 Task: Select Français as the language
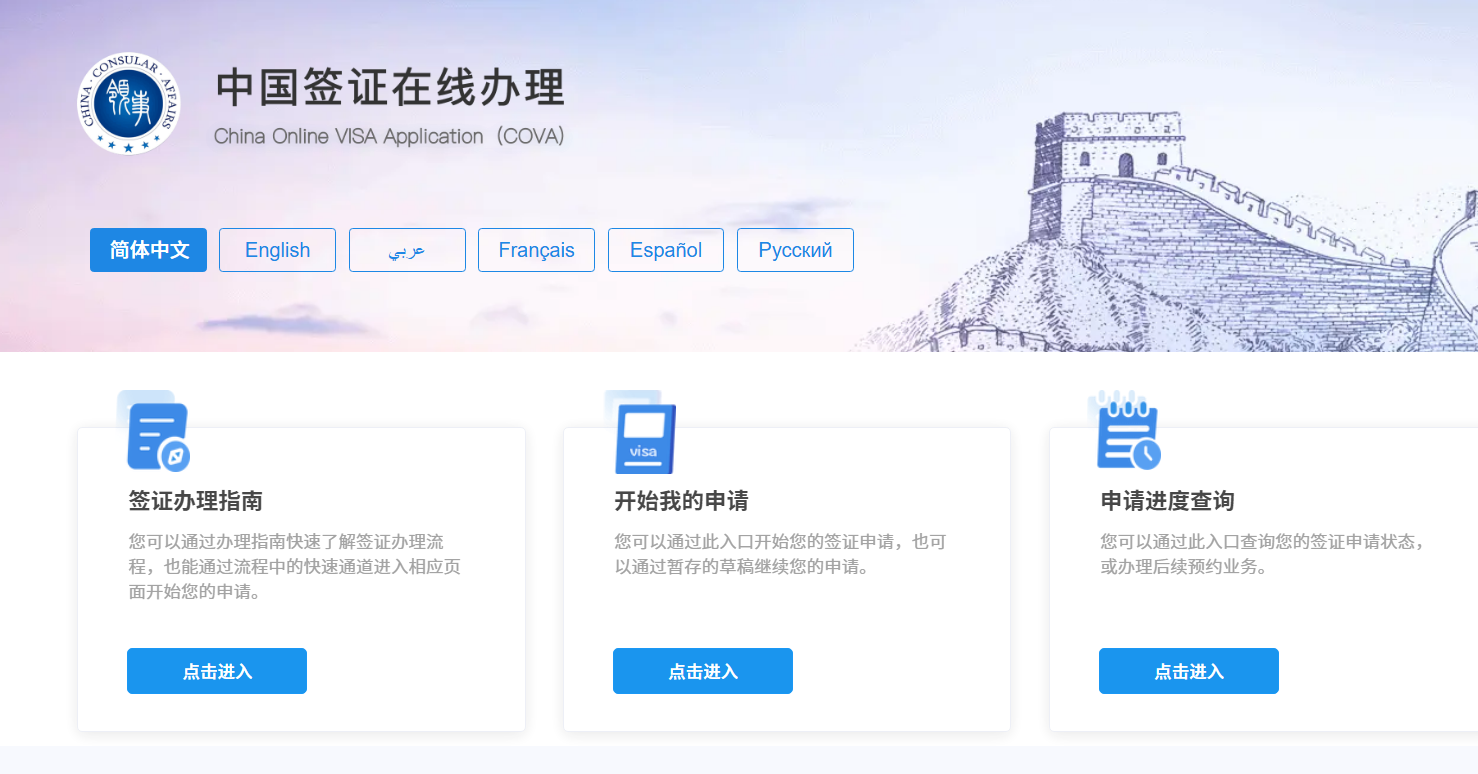point(536,250)
